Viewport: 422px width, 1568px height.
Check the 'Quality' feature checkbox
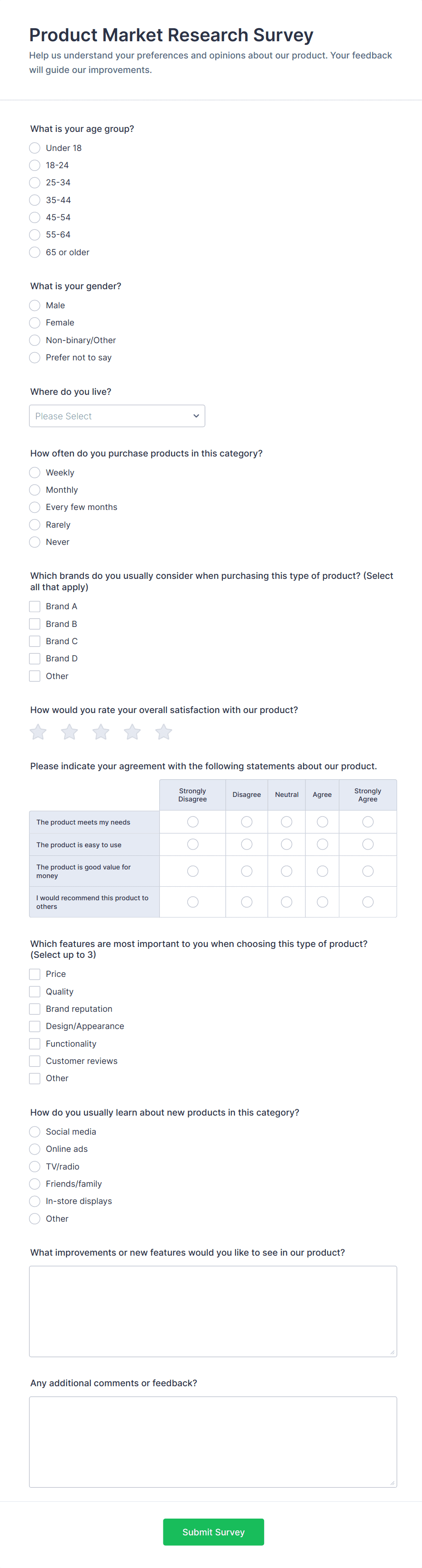coord(34,991)
